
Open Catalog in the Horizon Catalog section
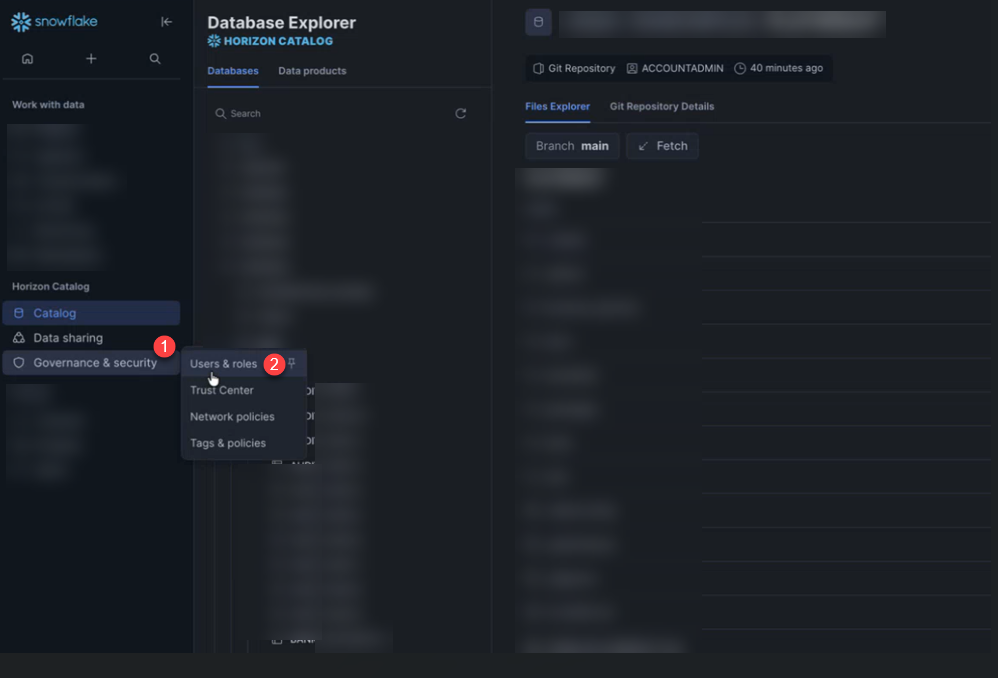55,313
